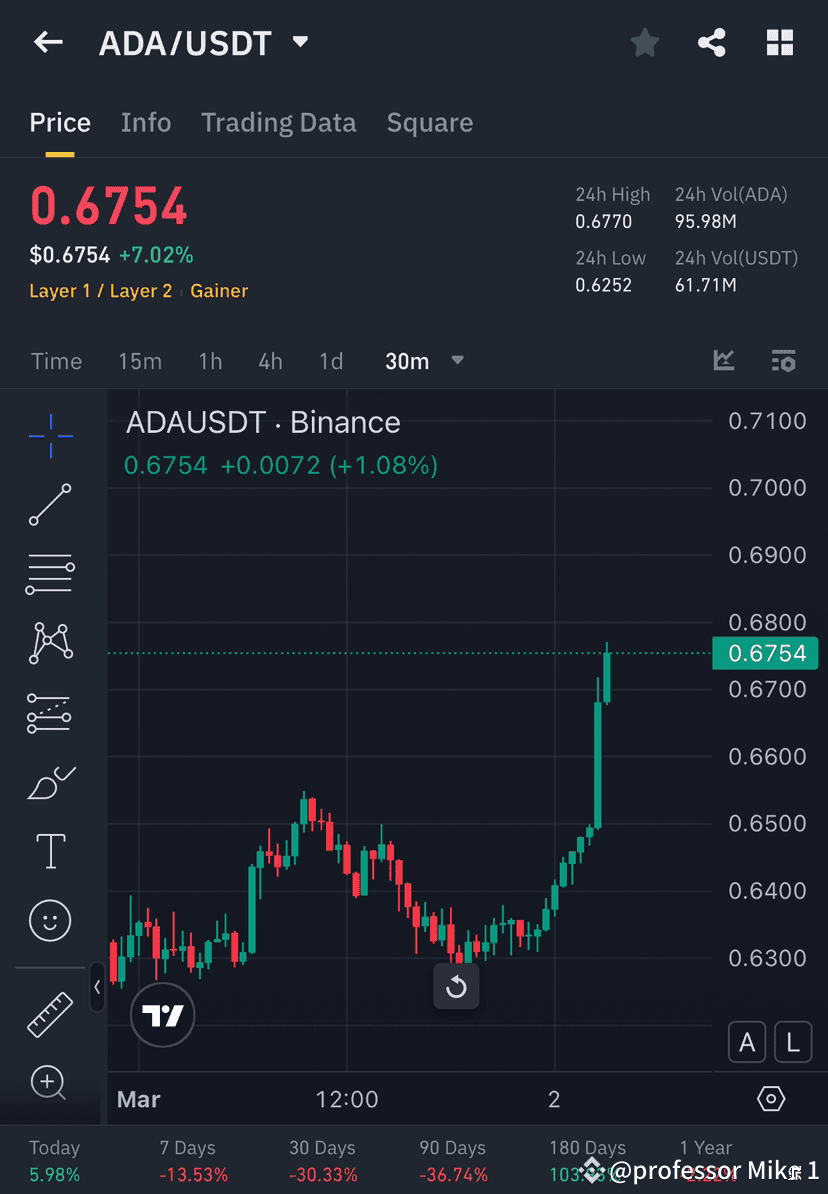Select the crosshair tool
The image size is (828, 1194).
pos(50,435)
